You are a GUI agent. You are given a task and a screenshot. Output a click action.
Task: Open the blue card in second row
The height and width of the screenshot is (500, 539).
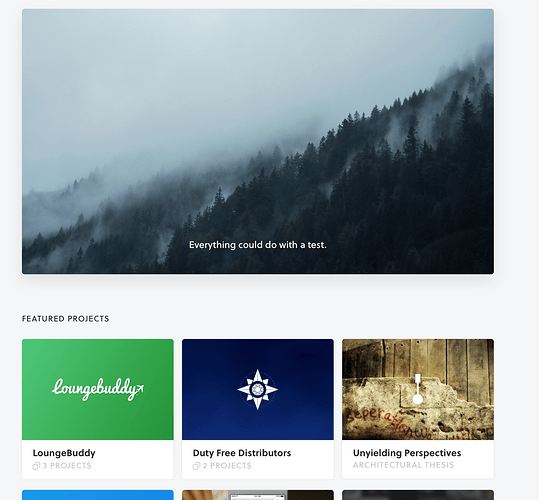[x=98, y=495]
